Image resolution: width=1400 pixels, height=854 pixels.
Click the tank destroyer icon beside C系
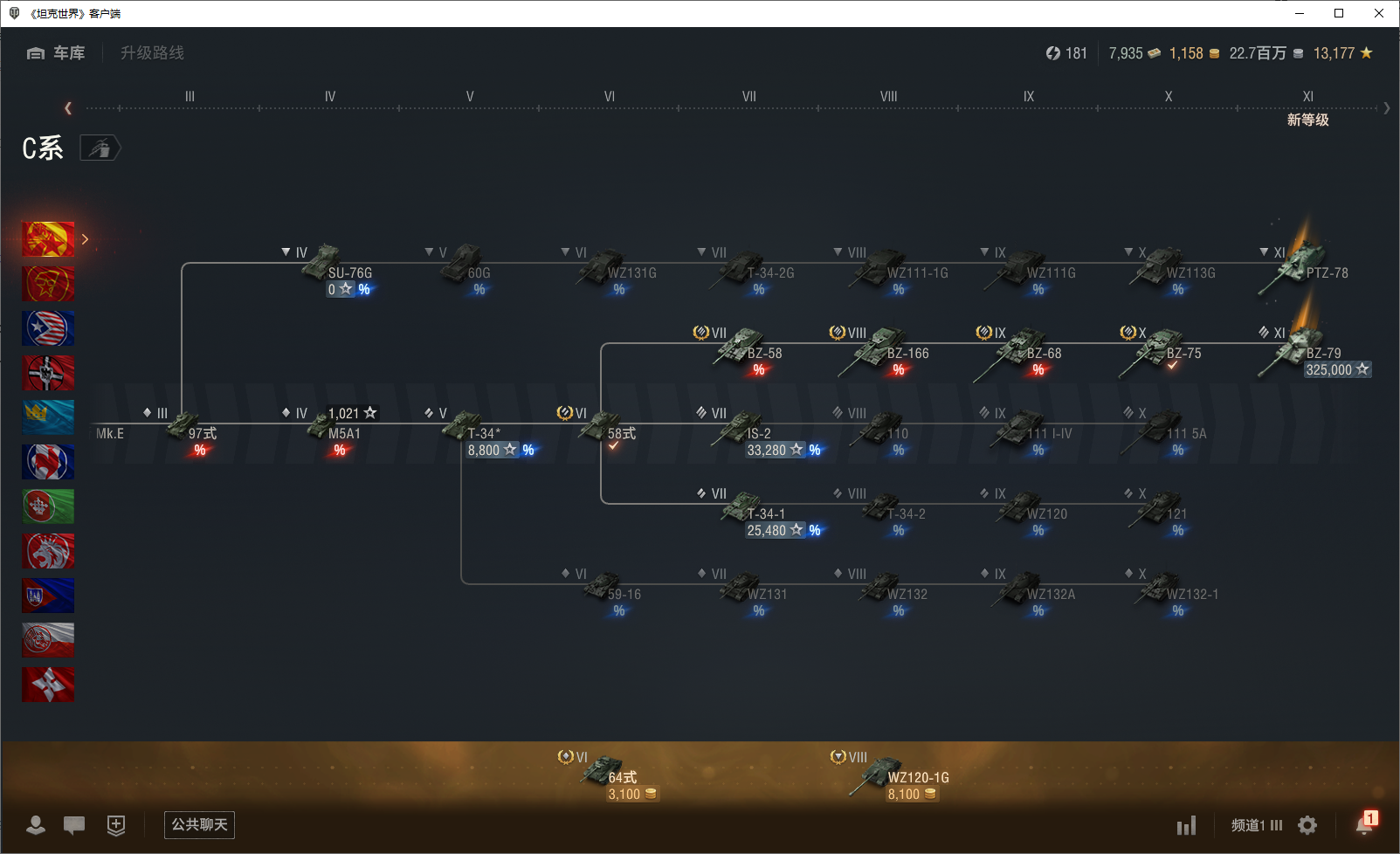[x=100, y=148]
